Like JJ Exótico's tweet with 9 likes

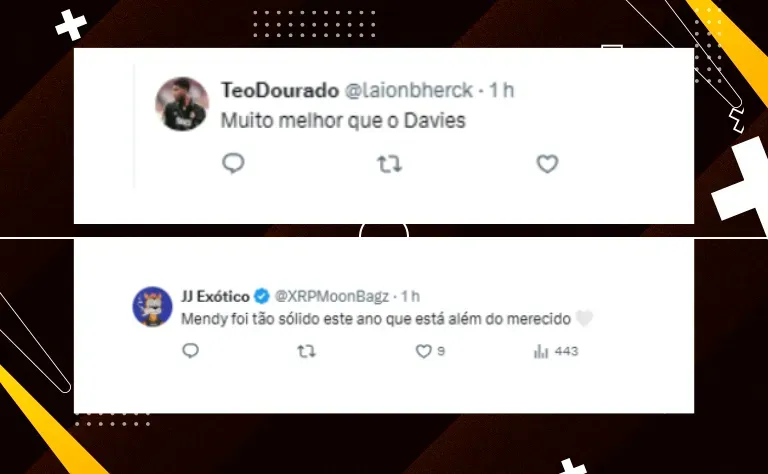click(424, 351)
